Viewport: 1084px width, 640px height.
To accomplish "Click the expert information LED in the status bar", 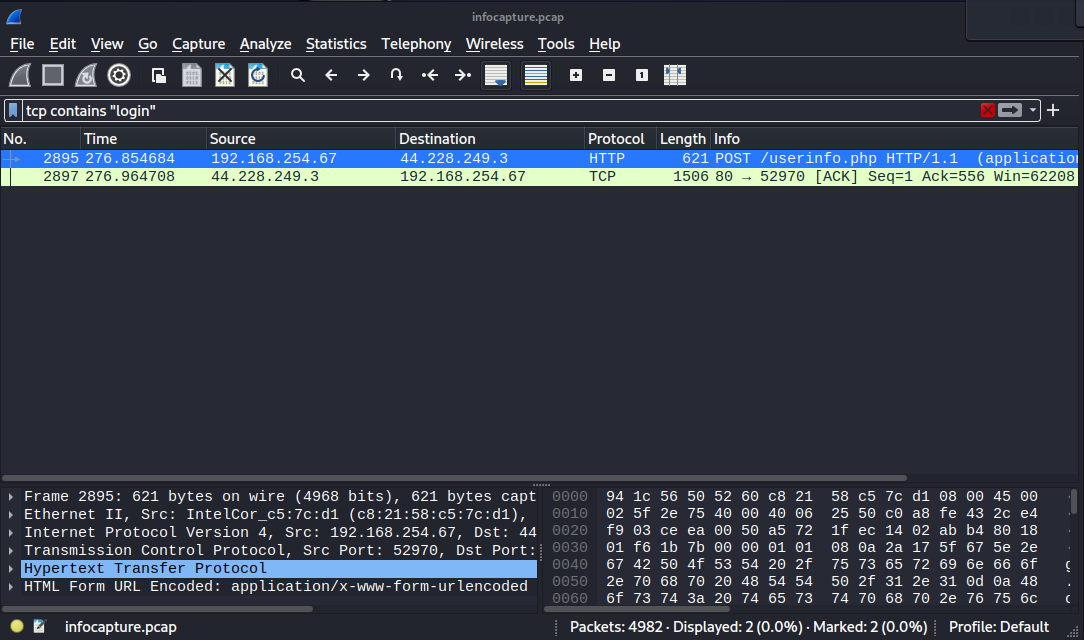I will coord(17,627).
